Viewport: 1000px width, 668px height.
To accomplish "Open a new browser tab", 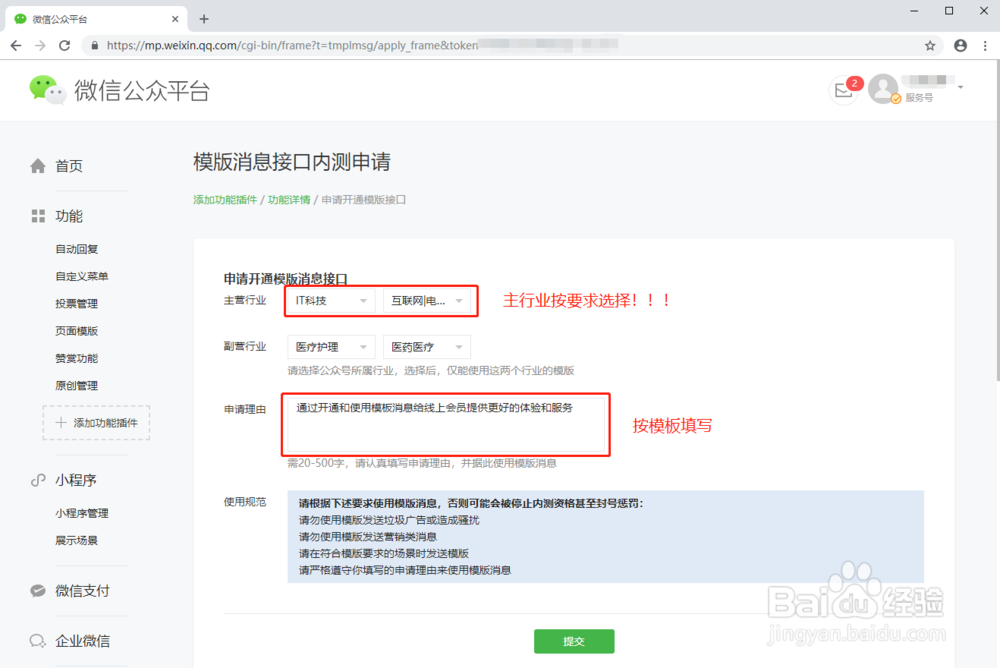I will (204, 19).
